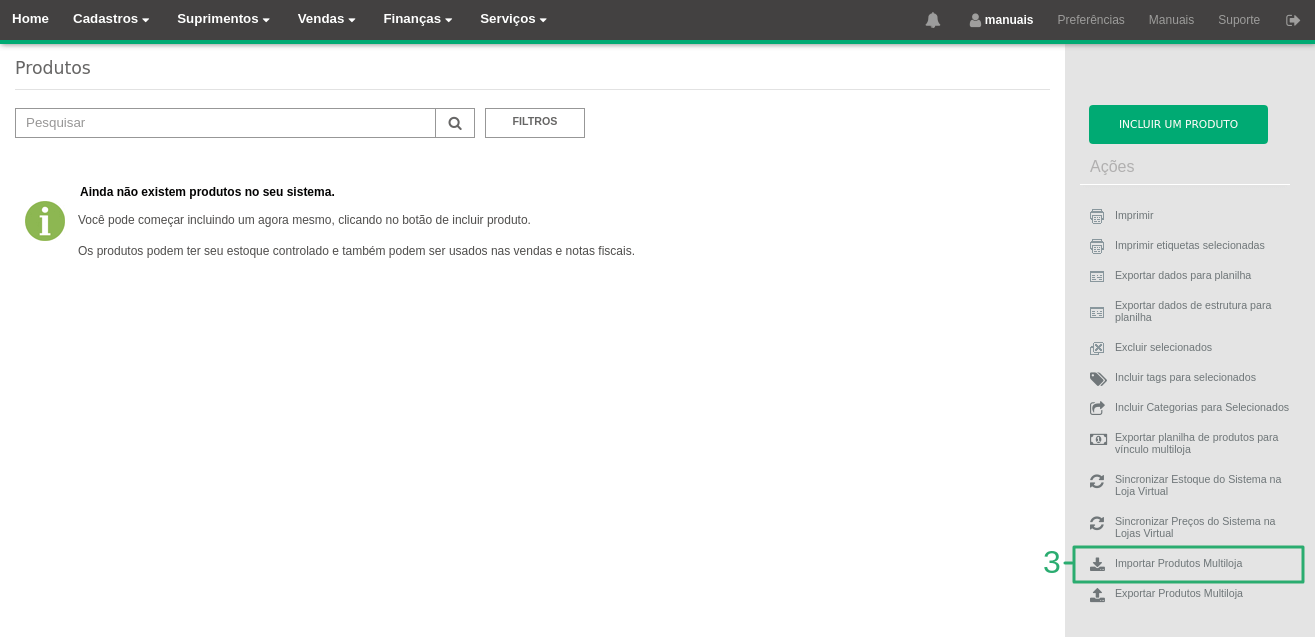Click the tags icon for Incluir tags
The height and width of the screenshot is (637, 1315).
click(x=1098, y=378)
